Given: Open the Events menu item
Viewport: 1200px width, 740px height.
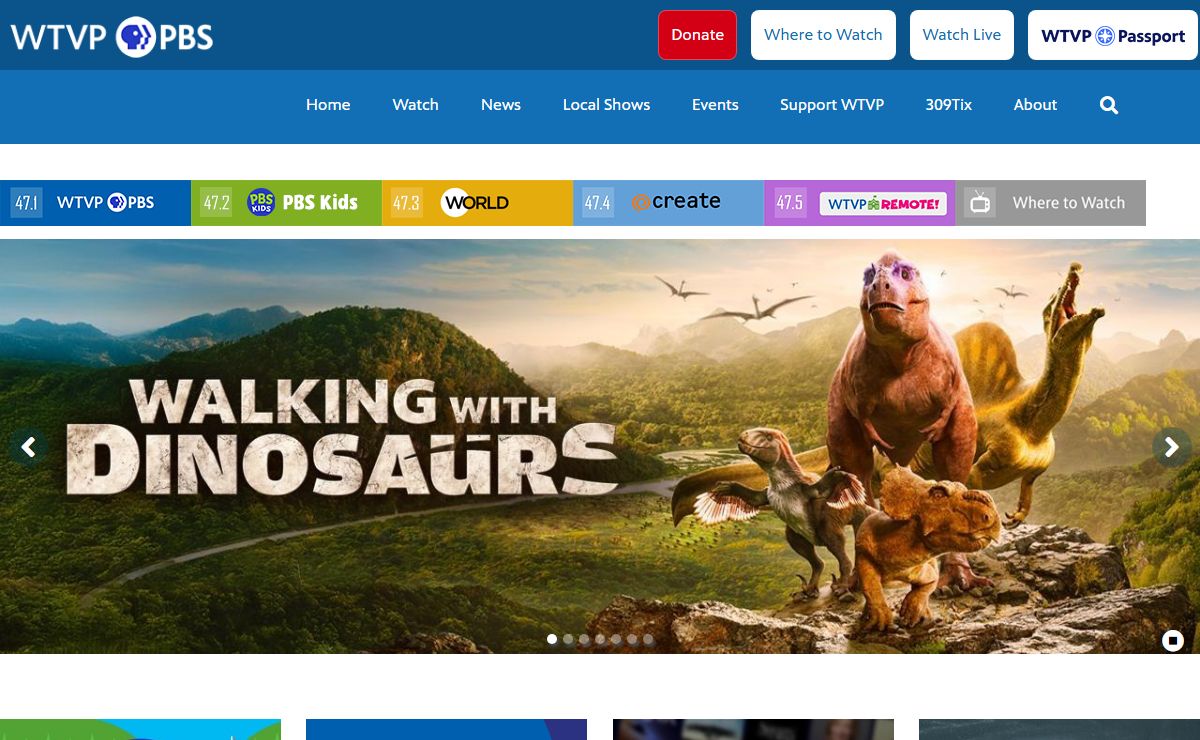Looking at the screenshot, I should pyautogui.click(x=715, y=105).
